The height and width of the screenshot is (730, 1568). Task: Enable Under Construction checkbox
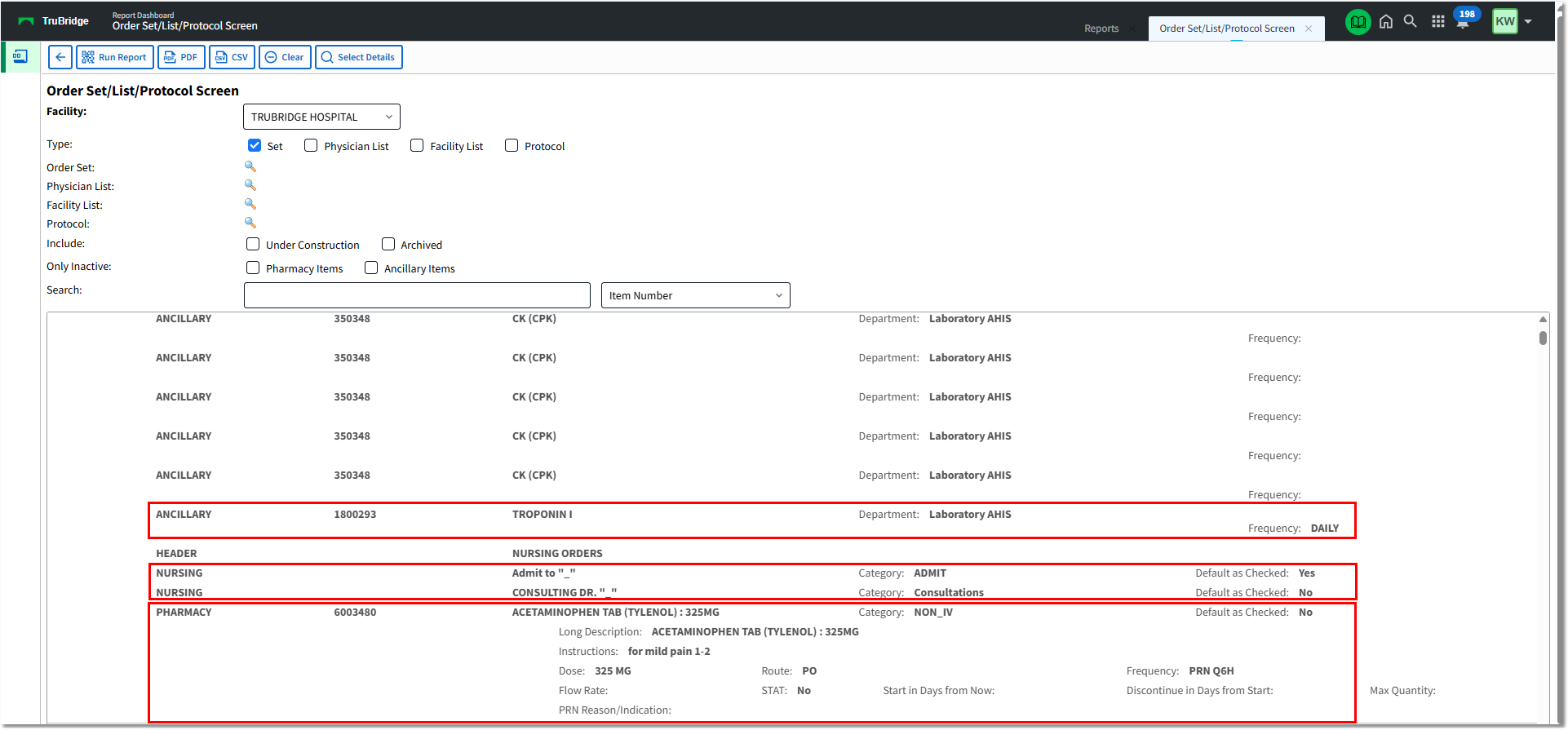pos(253,244)
